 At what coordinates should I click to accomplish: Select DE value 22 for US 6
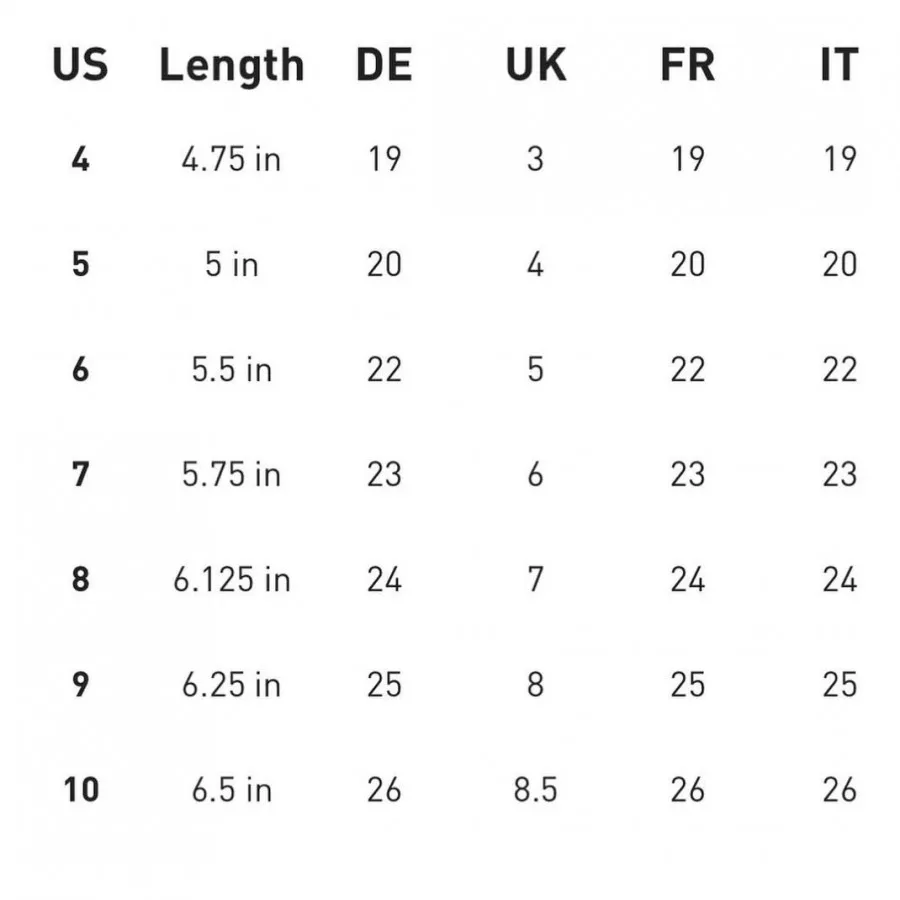(384, 369)
